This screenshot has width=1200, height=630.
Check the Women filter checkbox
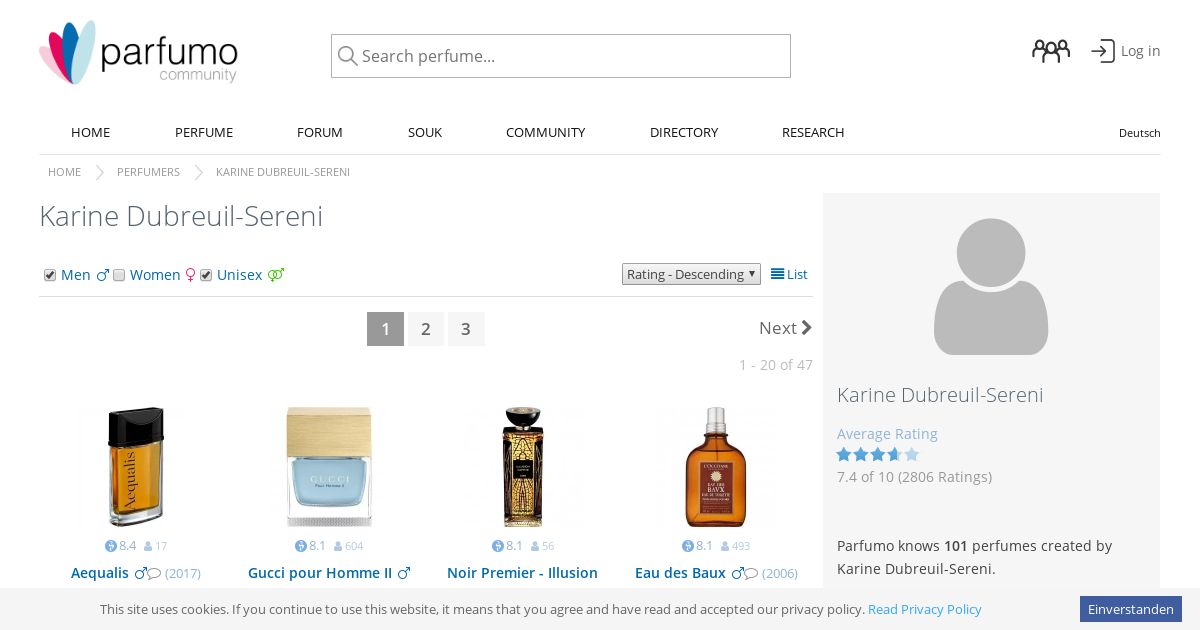pos(119,275)
